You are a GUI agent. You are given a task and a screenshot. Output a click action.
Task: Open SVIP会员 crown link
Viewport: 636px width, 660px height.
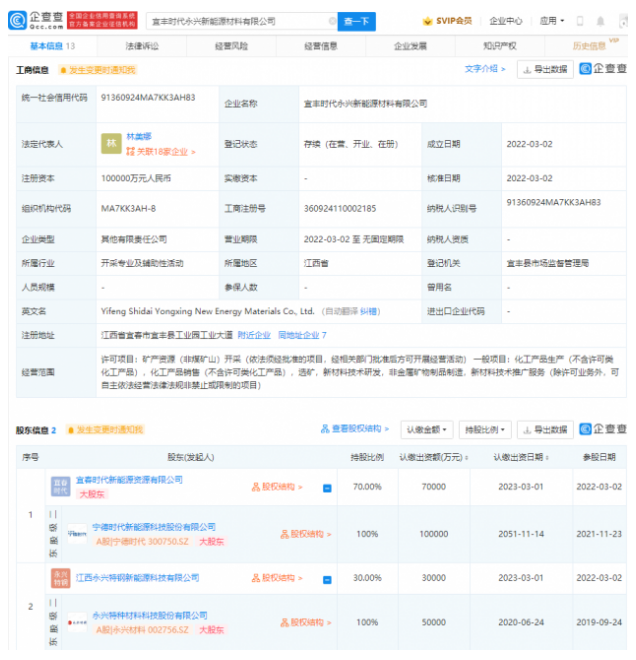coord(447,21)
